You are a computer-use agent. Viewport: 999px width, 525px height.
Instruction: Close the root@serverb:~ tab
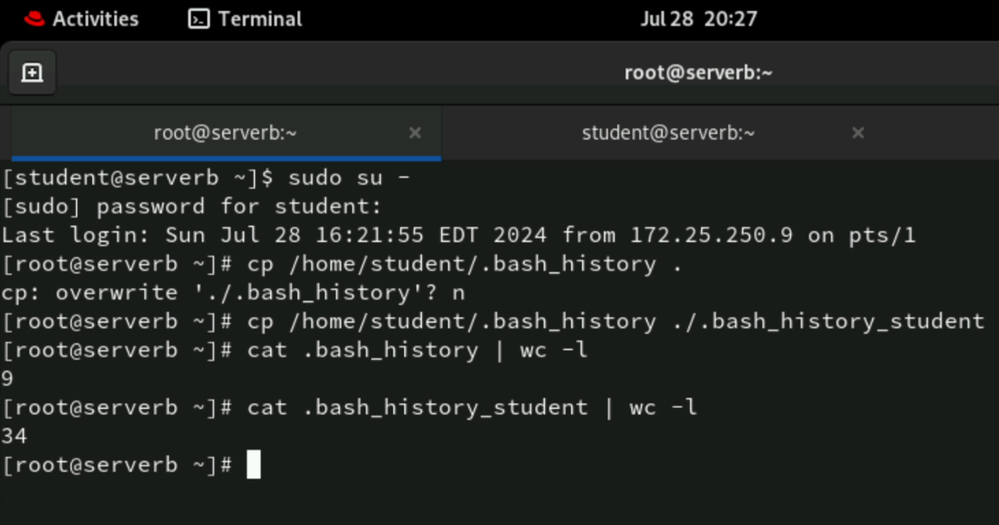pyautogui.click(x=415, y=133)
